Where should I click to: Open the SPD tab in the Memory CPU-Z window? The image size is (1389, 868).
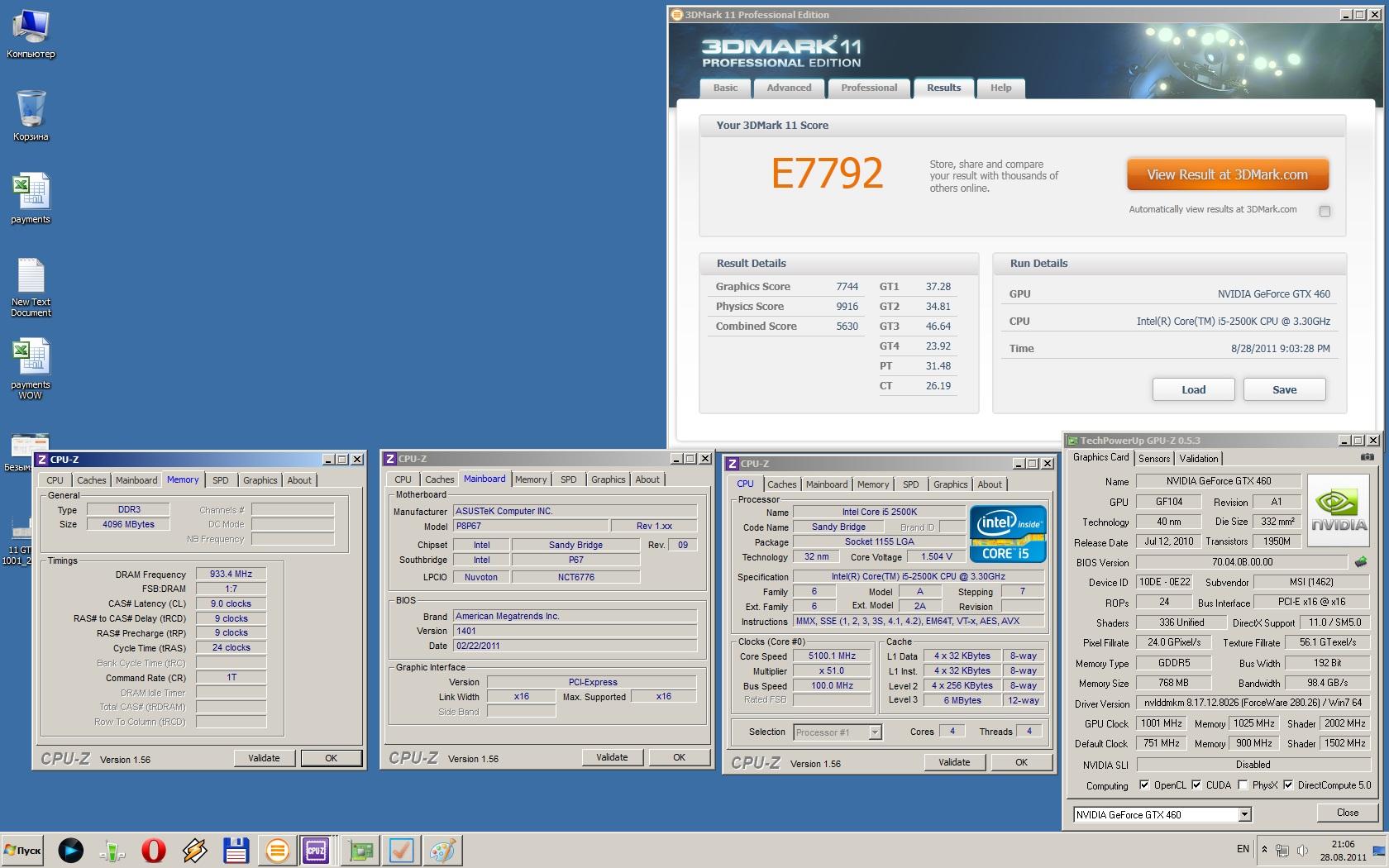coord(220,480)
